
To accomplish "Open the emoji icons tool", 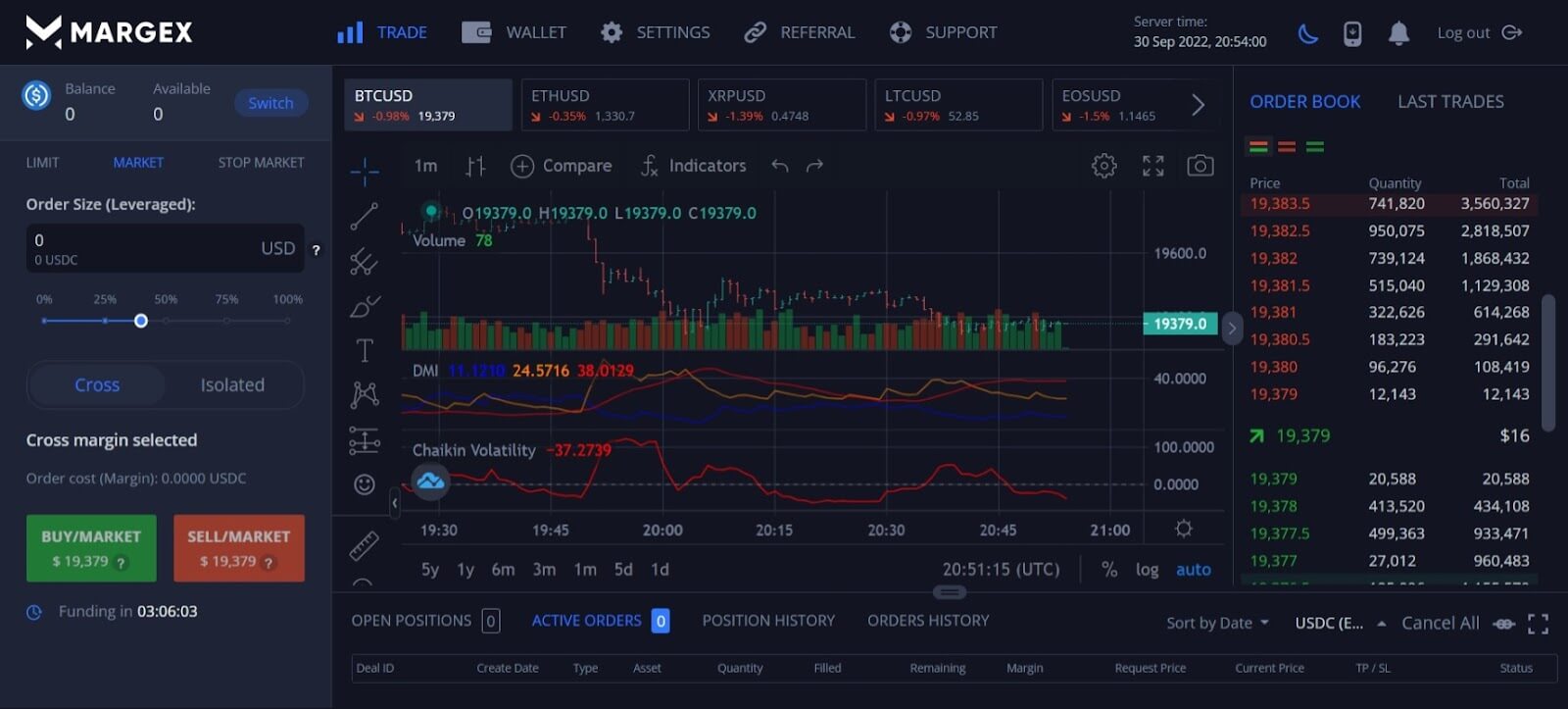I will (365, 484).
